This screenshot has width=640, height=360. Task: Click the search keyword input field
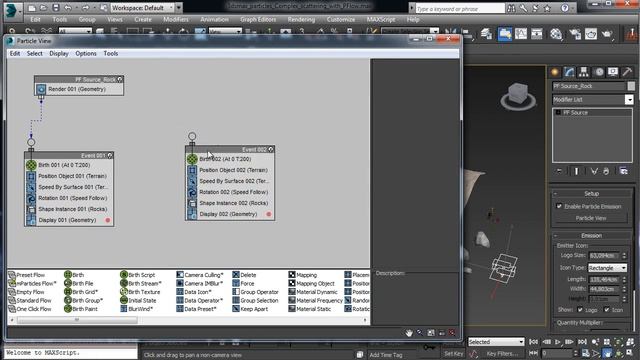460,9
